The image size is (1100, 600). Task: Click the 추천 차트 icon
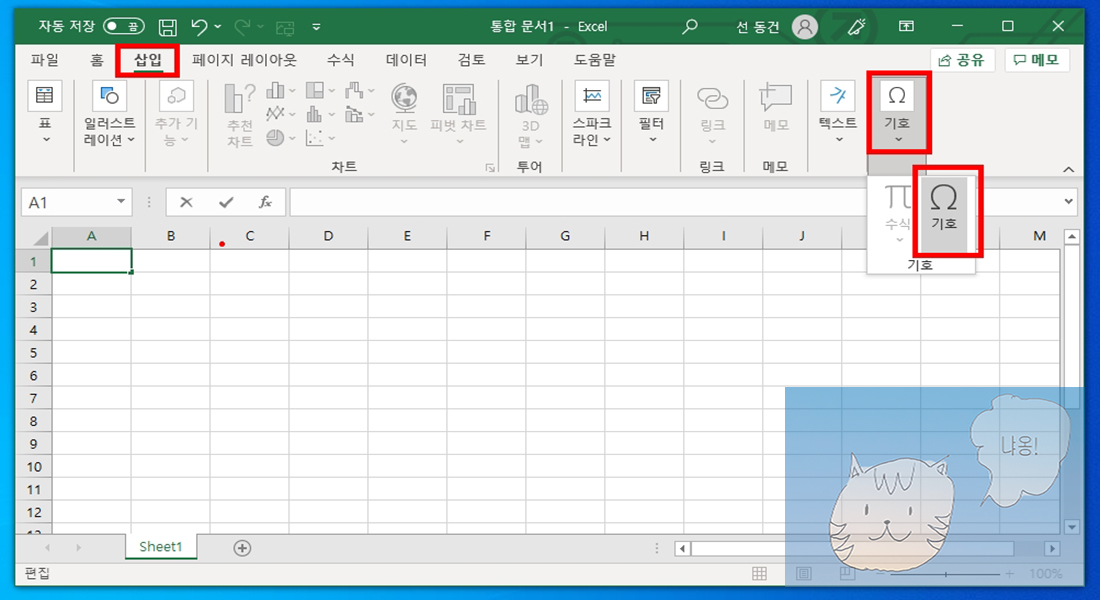[x=239, y=114]
